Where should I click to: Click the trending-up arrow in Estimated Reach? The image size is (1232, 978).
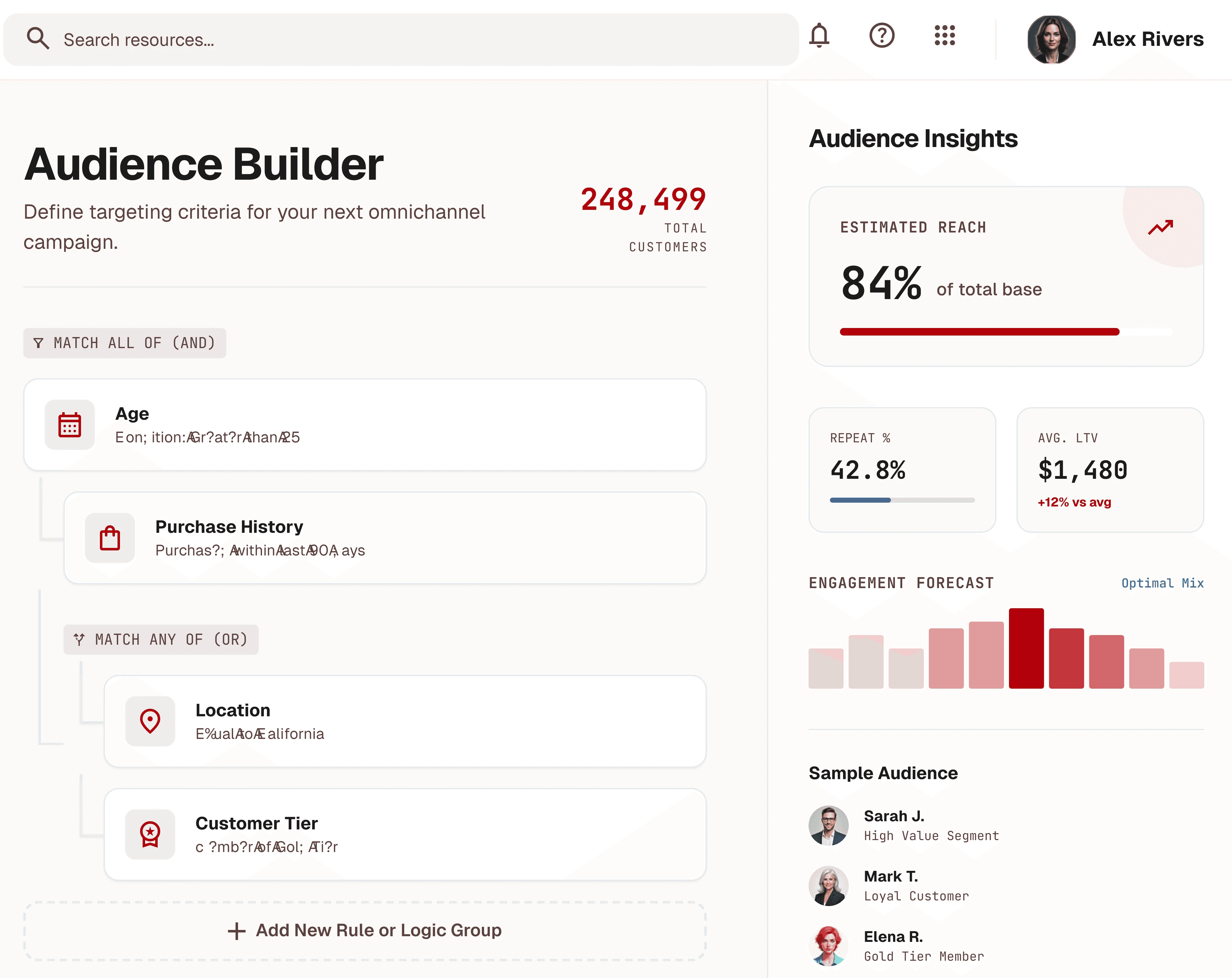(x=1160, y=227)
